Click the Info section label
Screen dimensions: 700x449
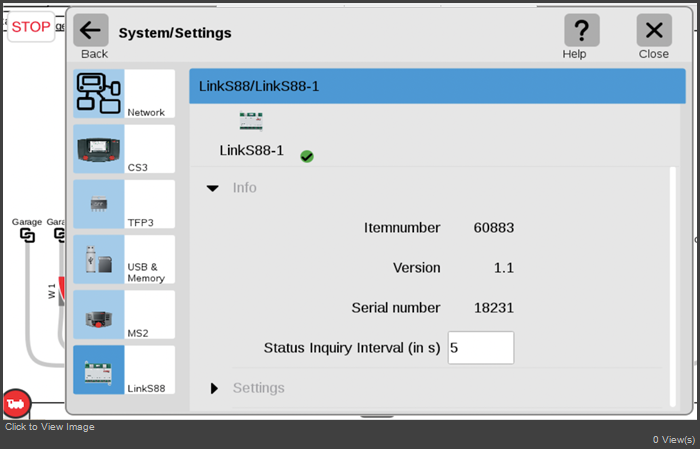245,188
